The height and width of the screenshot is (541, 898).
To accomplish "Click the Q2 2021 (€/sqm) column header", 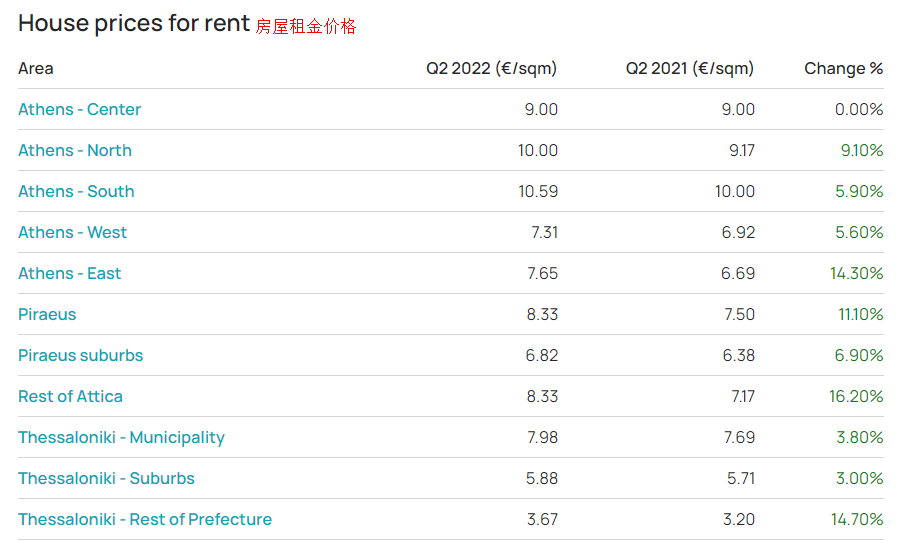I will click(690, 68).
